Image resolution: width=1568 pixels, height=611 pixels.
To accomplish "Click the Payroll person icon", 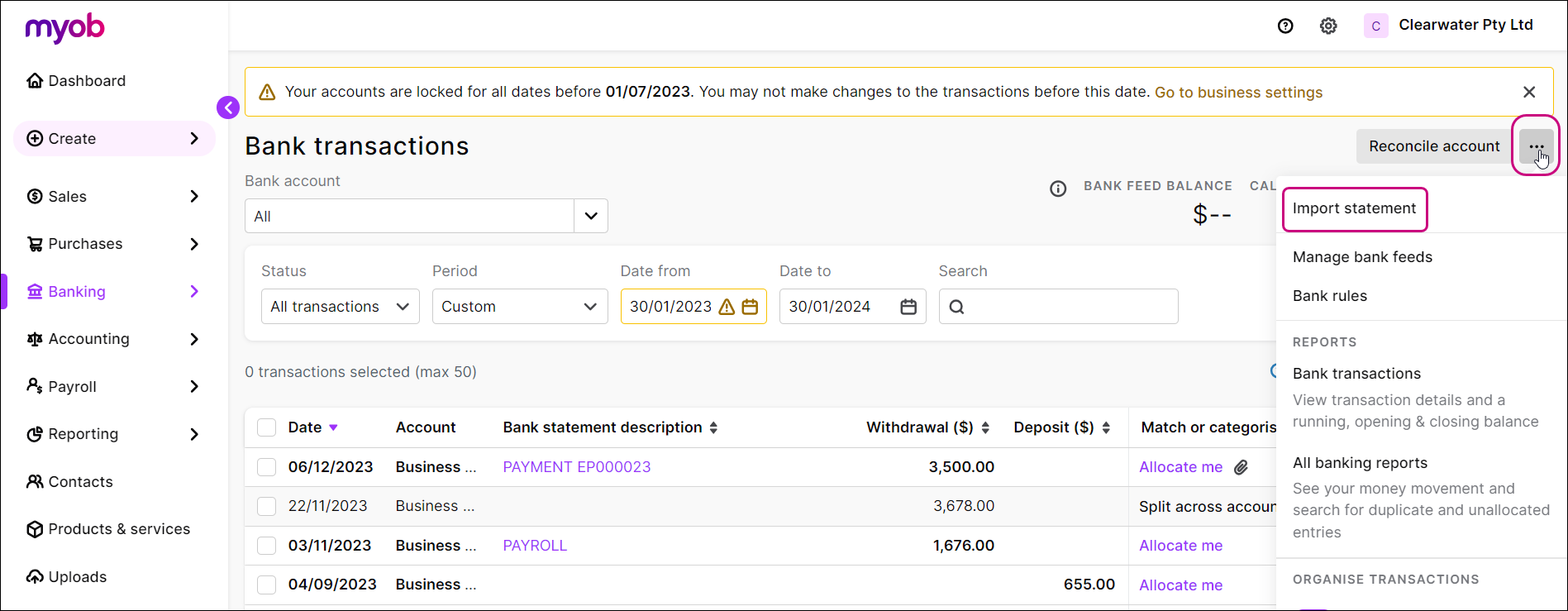I will 35,386.
